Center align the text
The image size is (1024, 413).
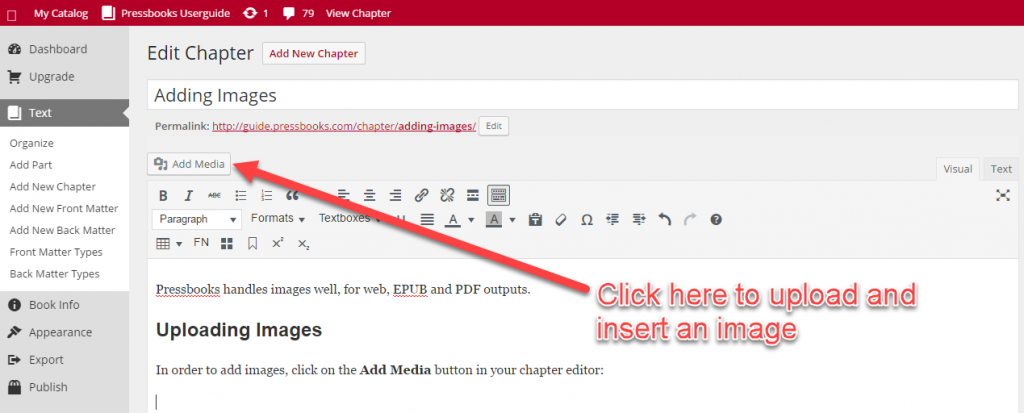point(370,195)
